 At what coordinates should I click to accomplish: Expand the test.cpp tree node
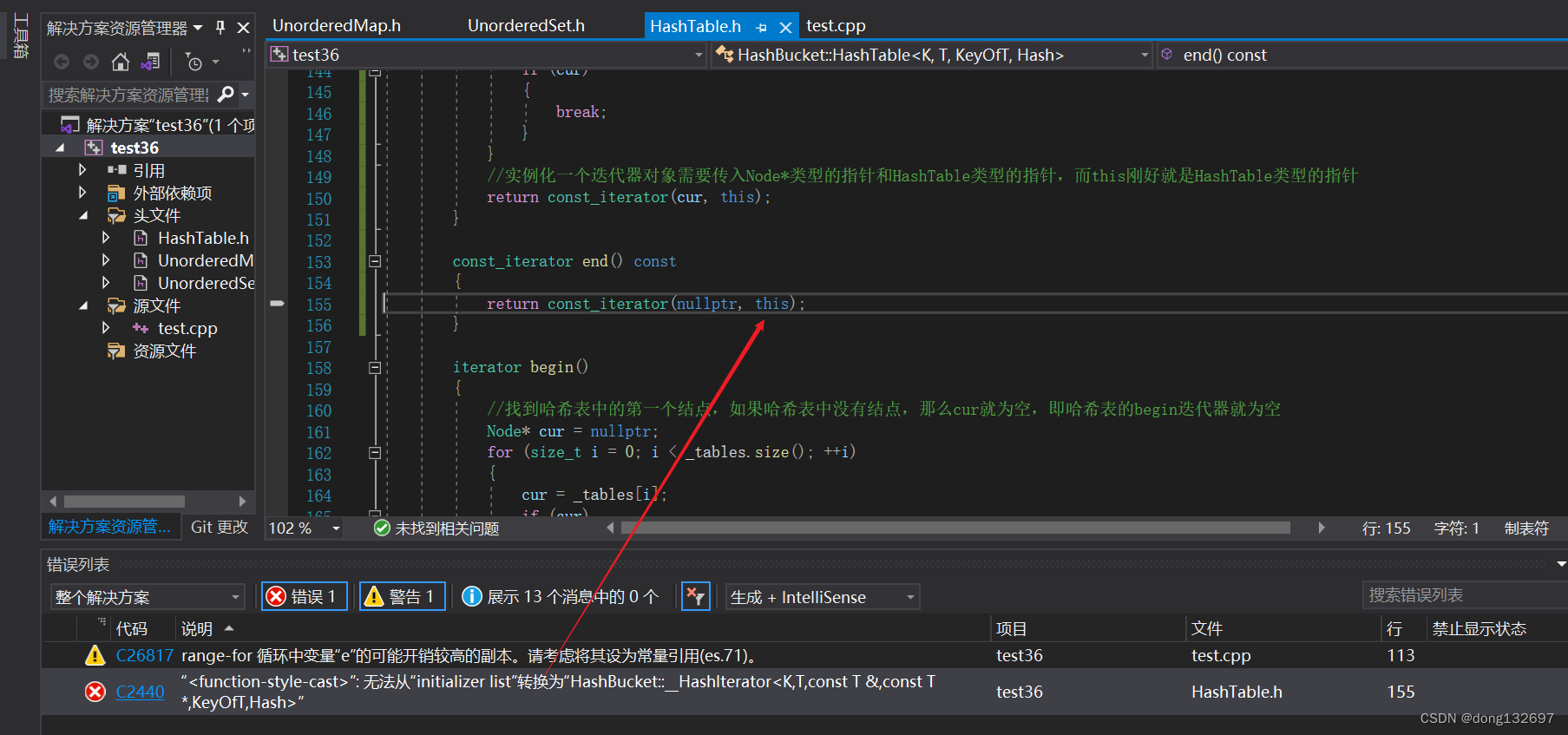(106, 328)
